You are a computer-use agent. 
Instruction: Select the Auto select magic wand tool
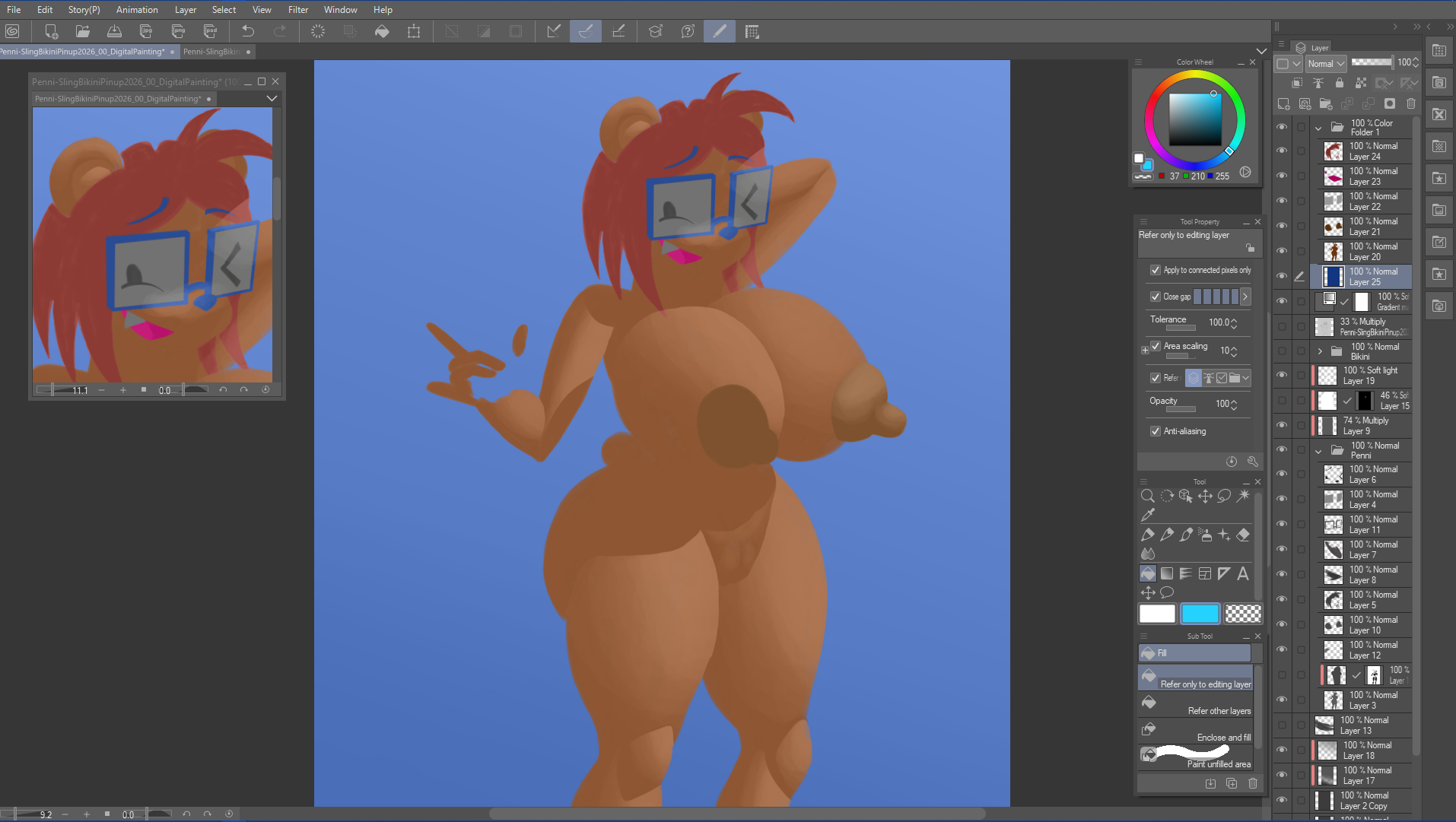1243,496
